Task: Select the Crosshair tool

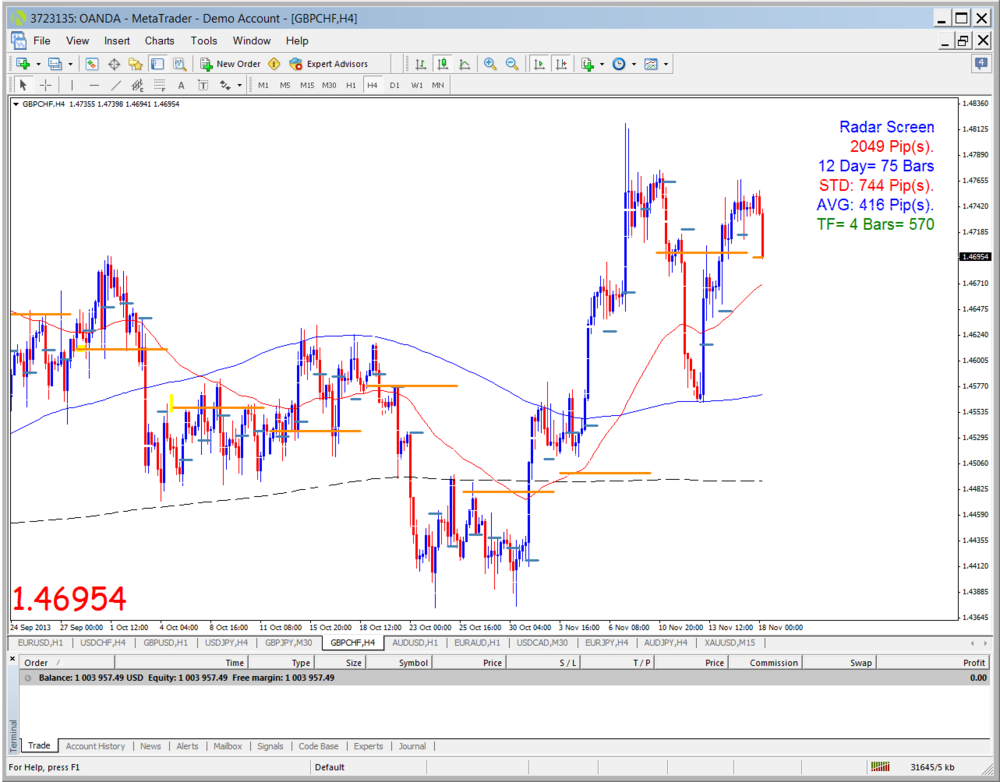Action: 46,85
